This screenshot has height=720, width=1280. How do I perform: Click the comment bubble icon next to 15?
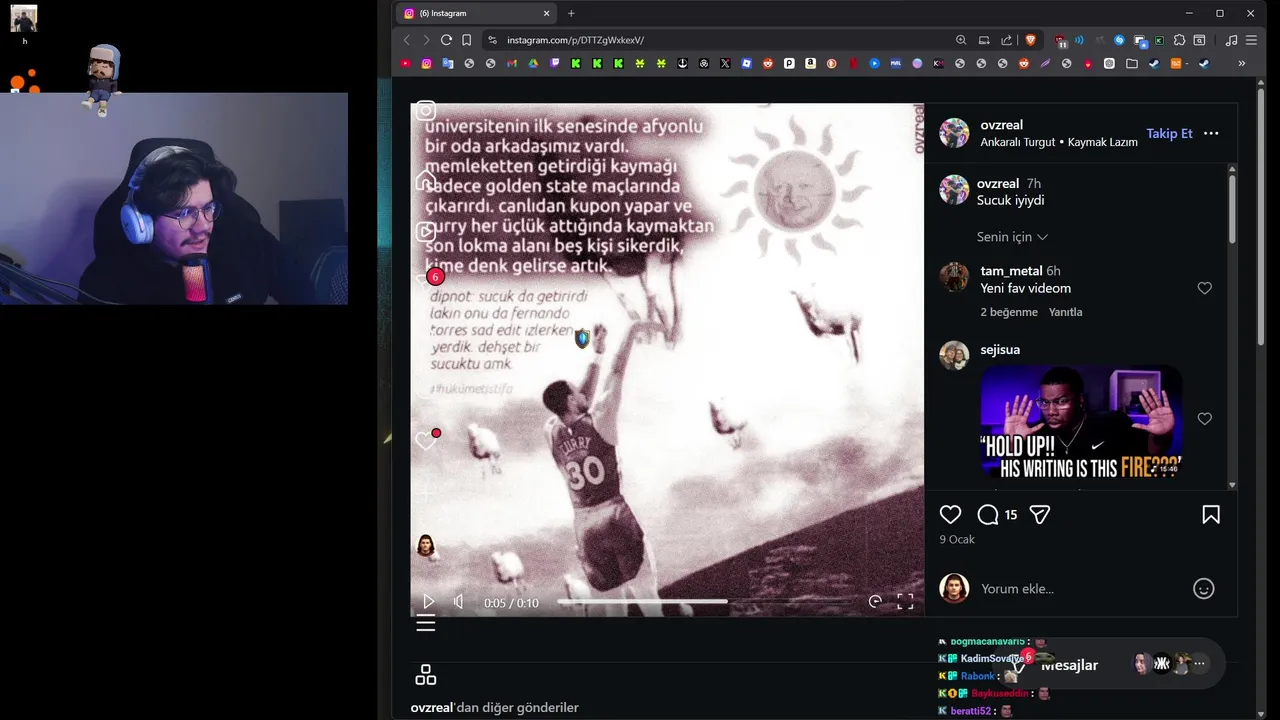[988, 514]
